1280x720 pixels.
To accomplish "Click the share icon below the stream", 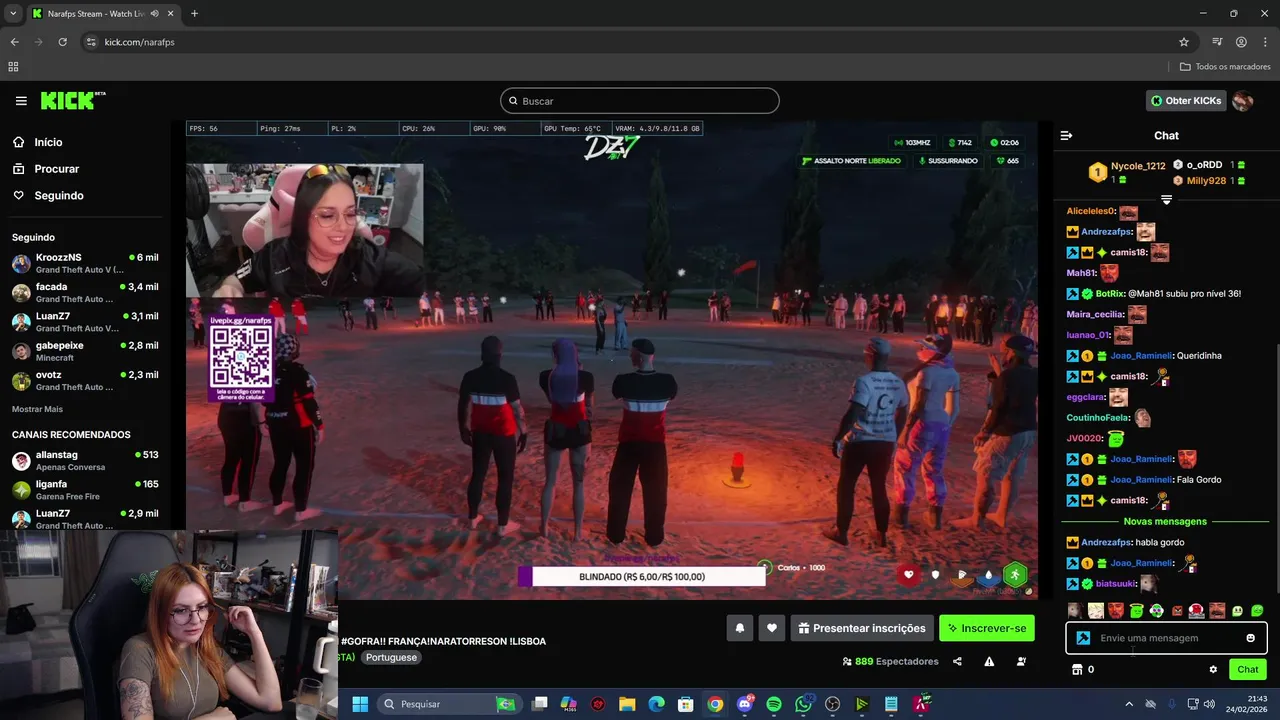I will 957,661.
